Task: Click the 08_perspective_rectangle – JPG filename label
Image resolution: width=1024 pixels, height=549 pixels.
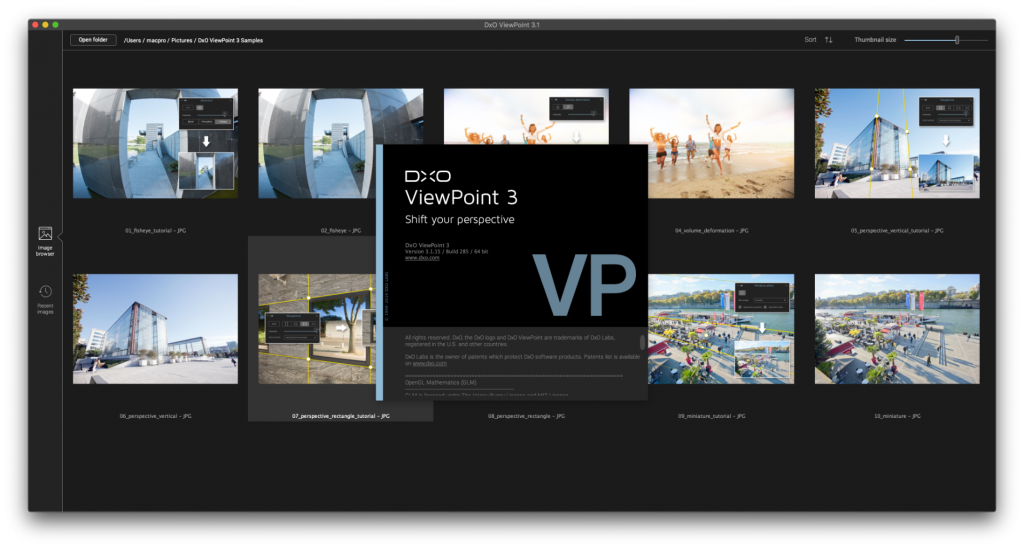Action: point(526,416)
